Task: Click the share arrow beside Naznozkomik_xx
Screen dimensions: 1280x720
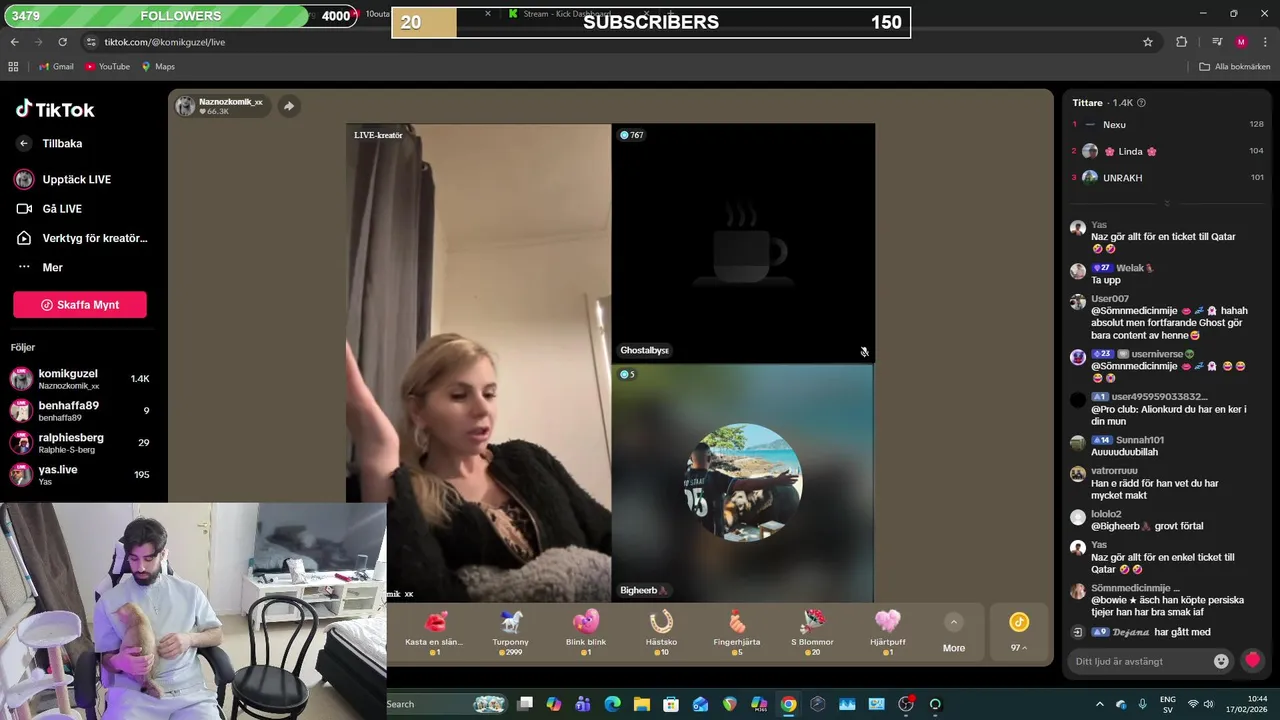Action: [288, 106]
